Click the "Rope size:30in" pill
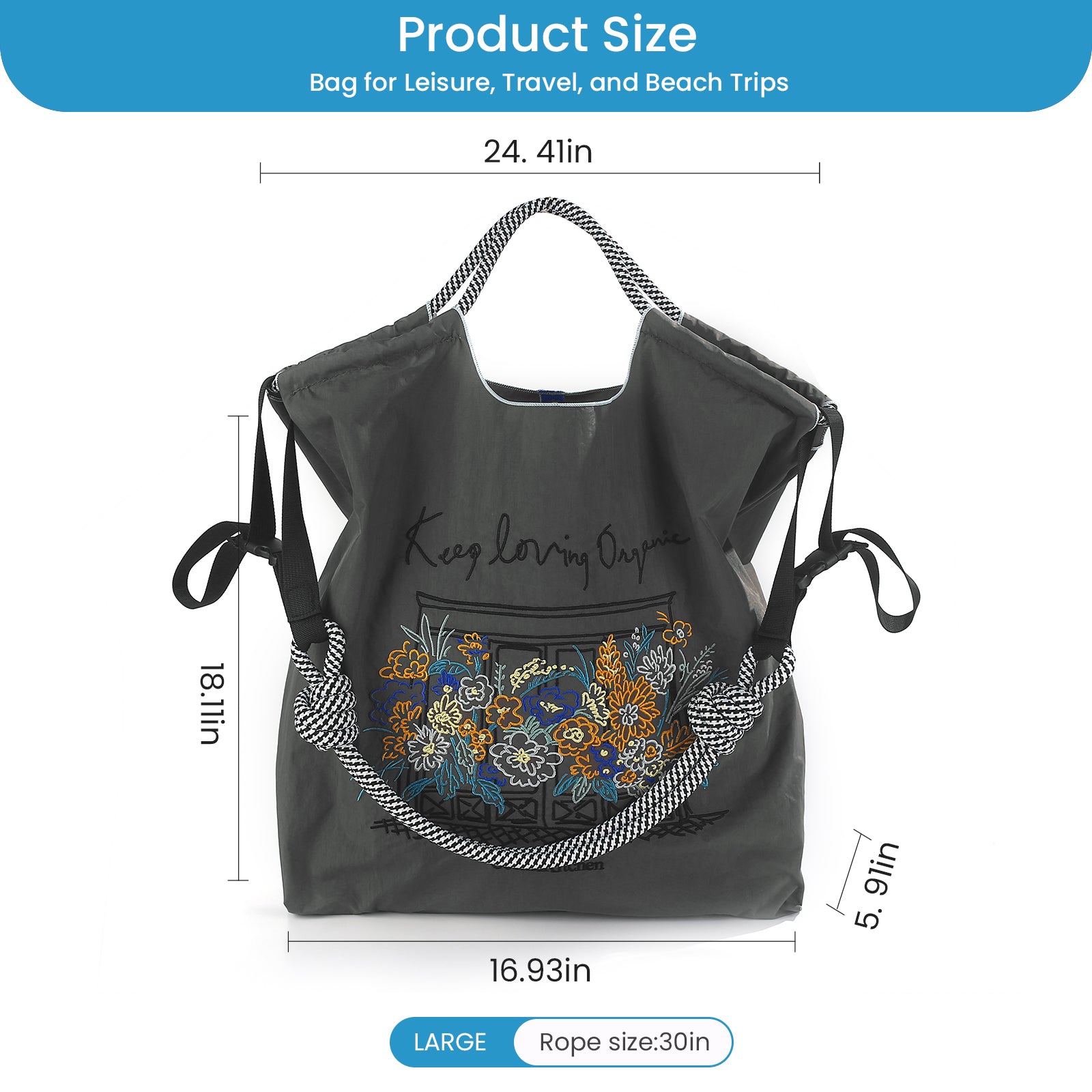 coord(624,1042)
